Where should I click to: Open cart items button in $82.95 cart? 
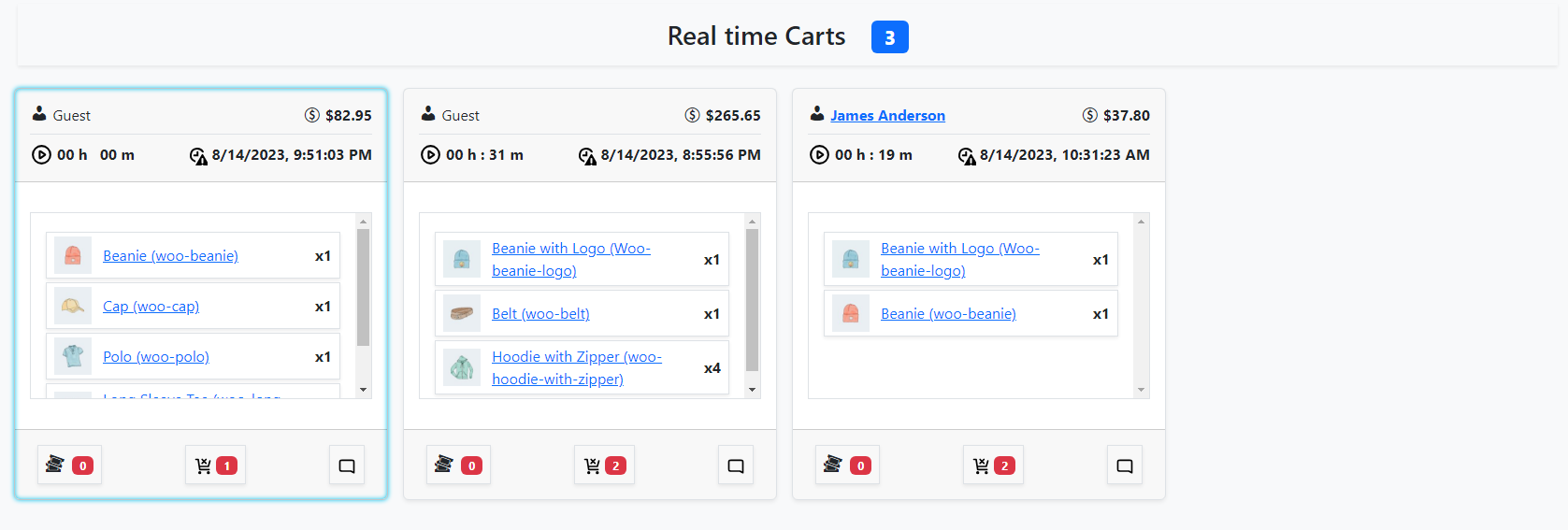(x=216, y=466)
